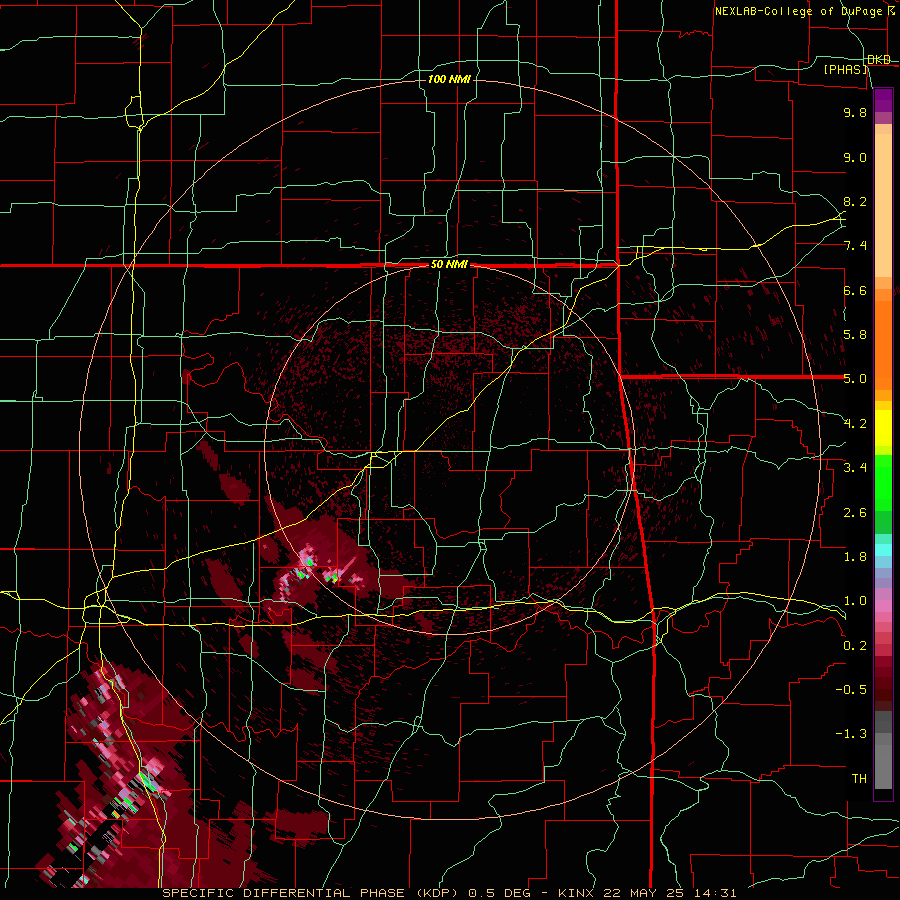Click the -1.3 scale value
This screenshot has height=900, width=900.
point(851,735)
